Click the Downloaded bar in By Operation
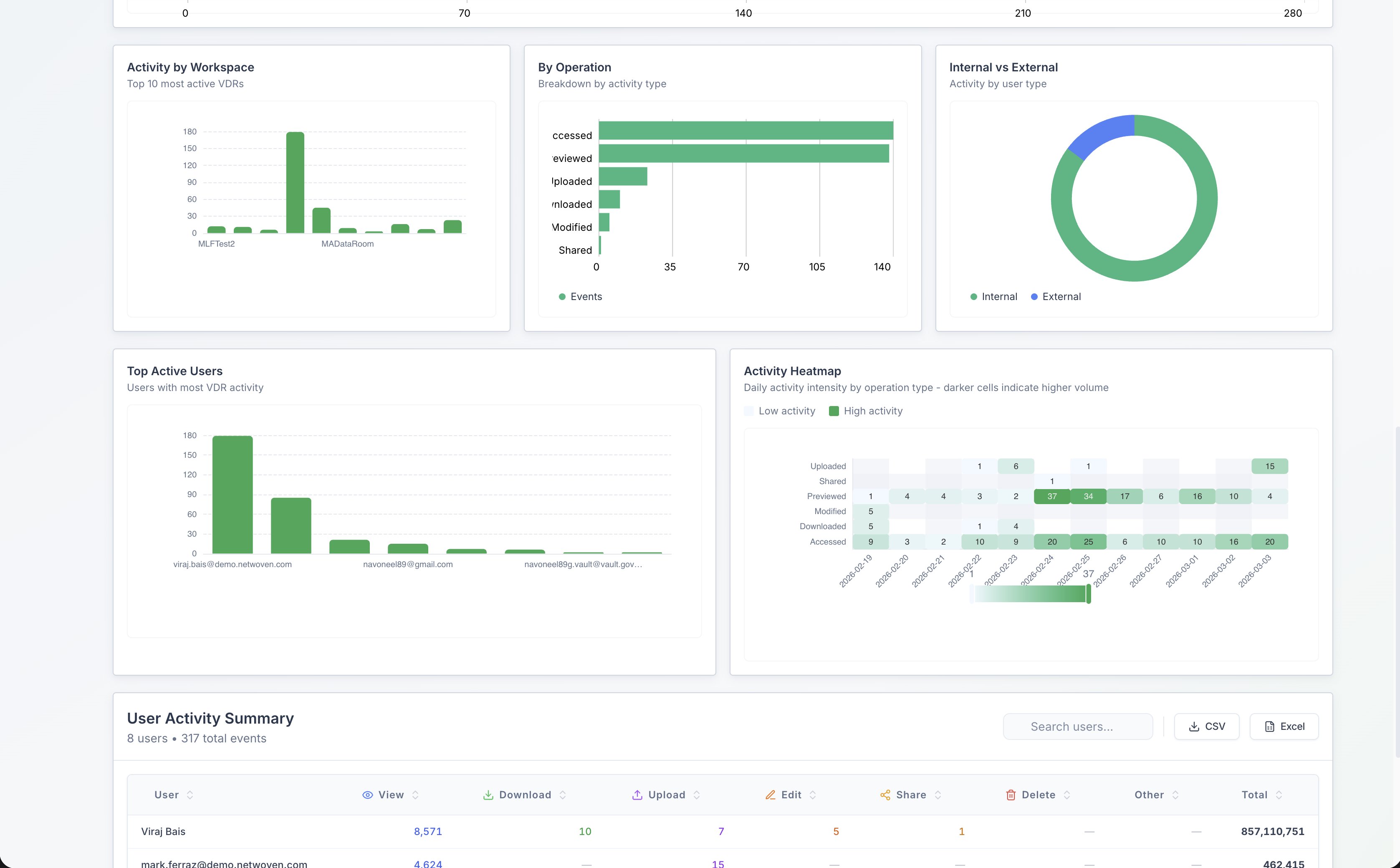The height and width of the screenshot is (868, 1400). point(609,199)
